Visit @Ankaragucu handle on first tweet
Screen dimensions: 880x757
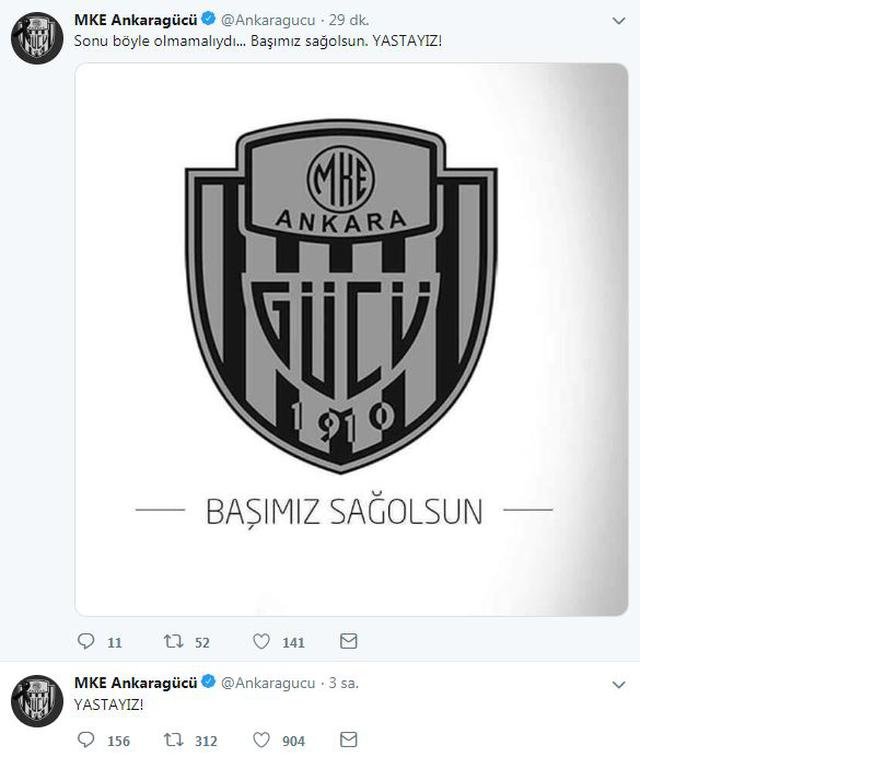268,20
